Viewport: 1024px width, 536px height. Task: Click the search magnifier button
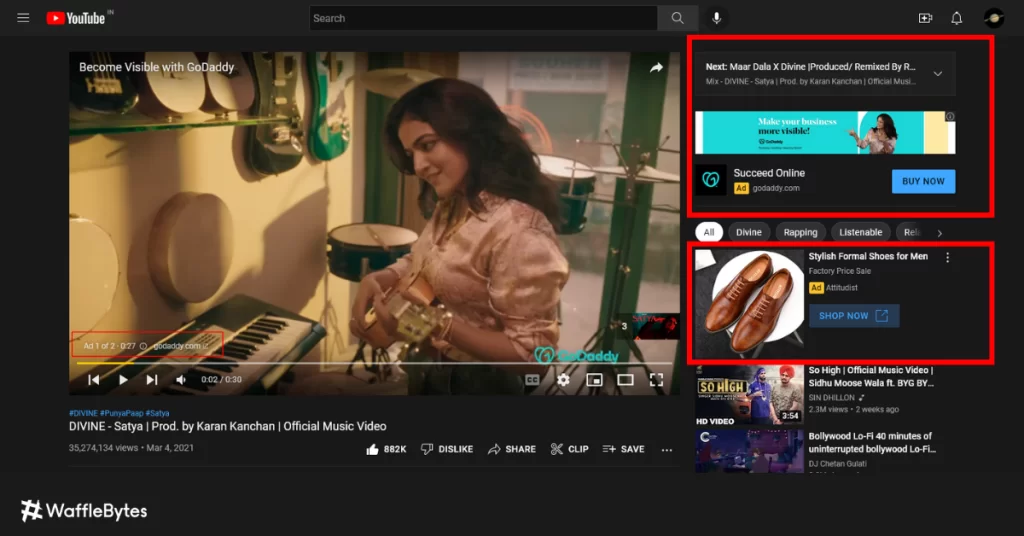(x=677, y=18)
